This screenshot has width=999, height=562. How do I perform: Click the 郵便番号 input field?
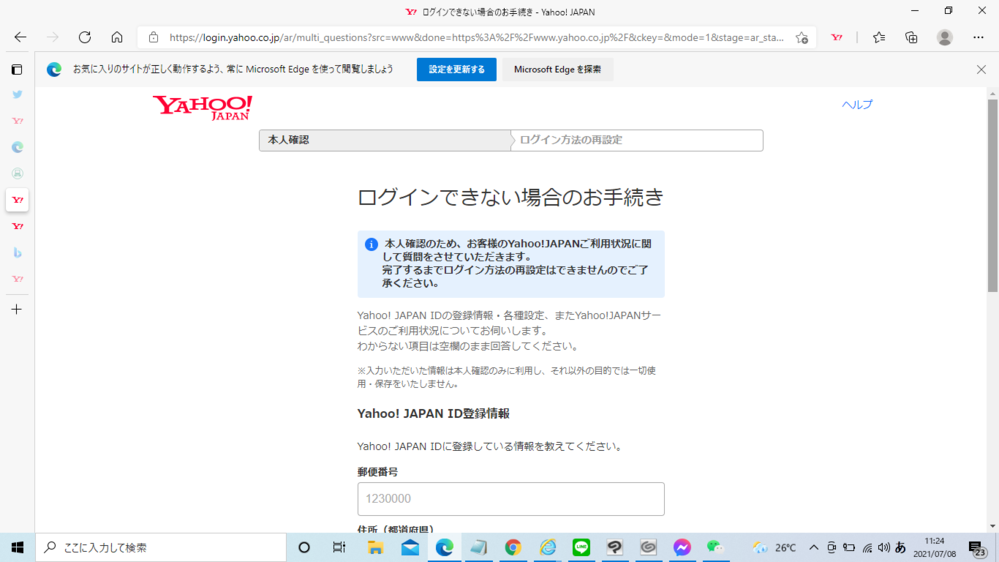point(510,499)
